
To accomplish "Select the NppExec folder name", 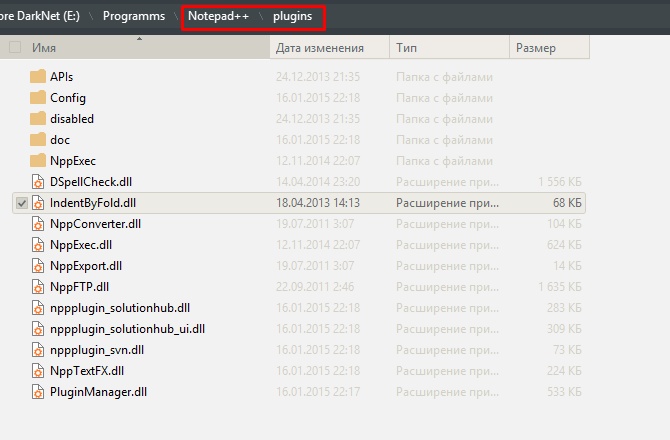I will pos(73,161).
